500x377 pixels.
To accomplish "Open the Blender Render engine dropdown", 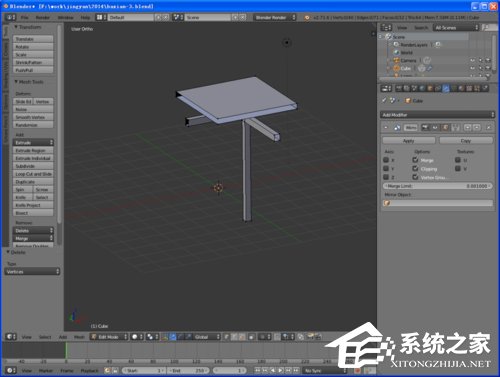I will click(x=275, y=17).
